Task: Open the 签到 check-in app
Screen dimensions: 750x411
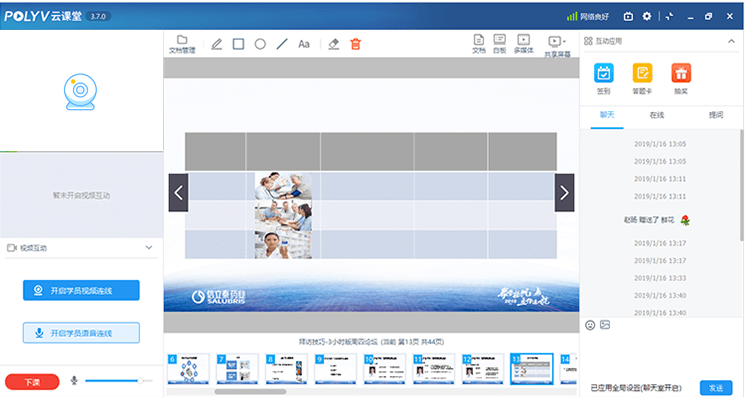Action: [x=604, y=77]
